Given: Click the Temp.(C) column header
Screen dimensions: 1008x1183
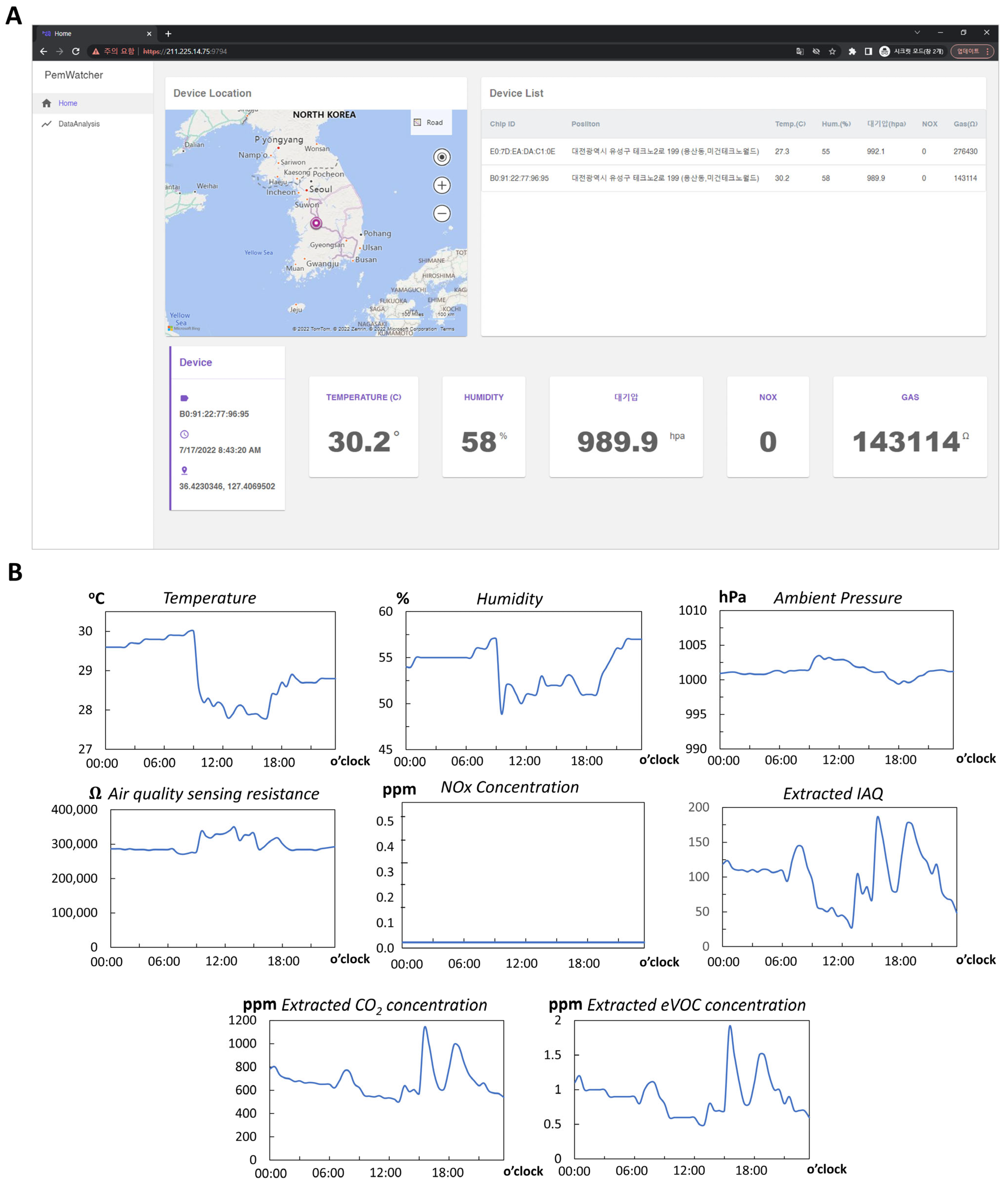Looking at the screenshot, I should point(789,124).
